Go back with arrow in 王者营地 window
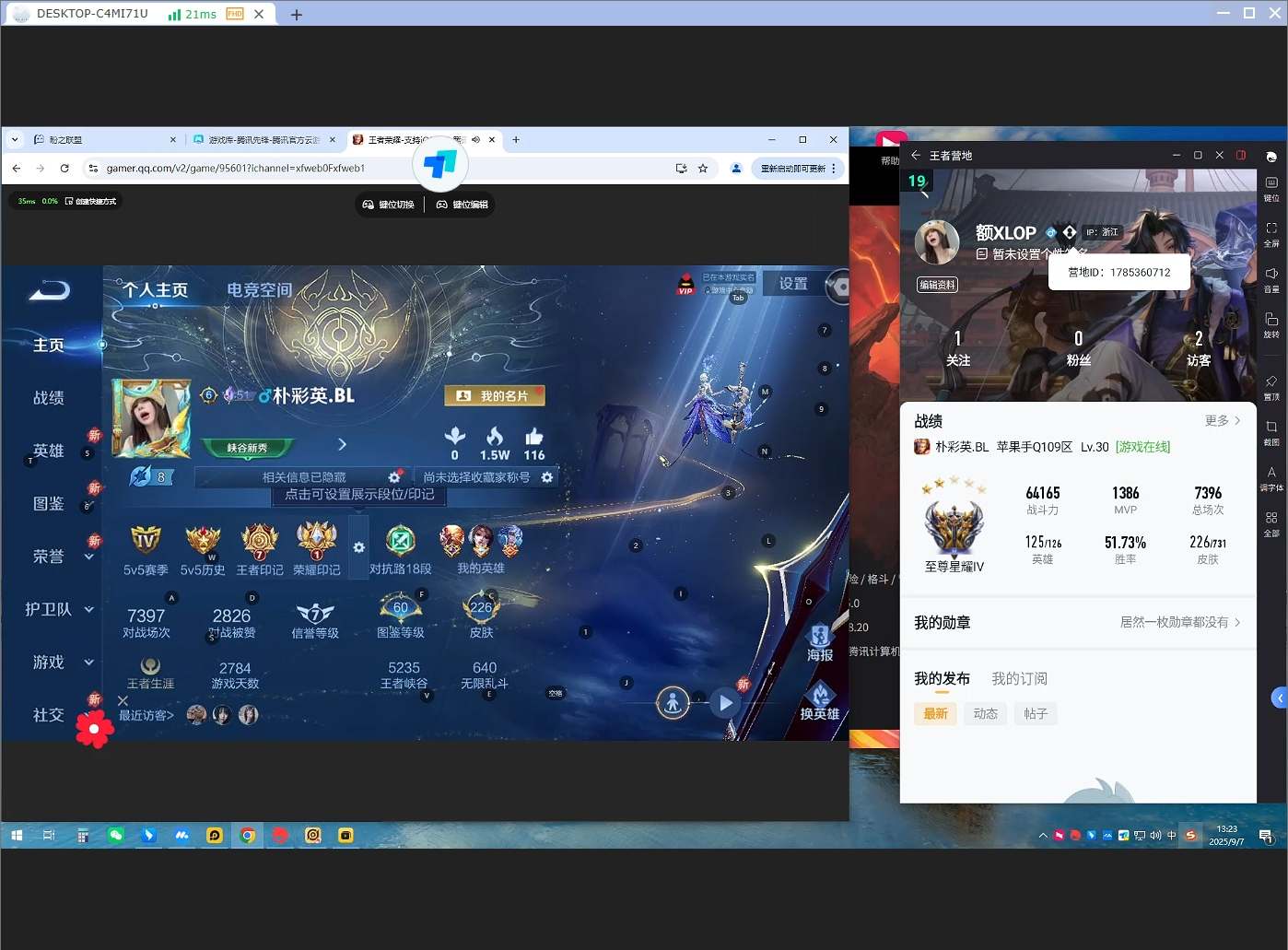 coord(916,155)
